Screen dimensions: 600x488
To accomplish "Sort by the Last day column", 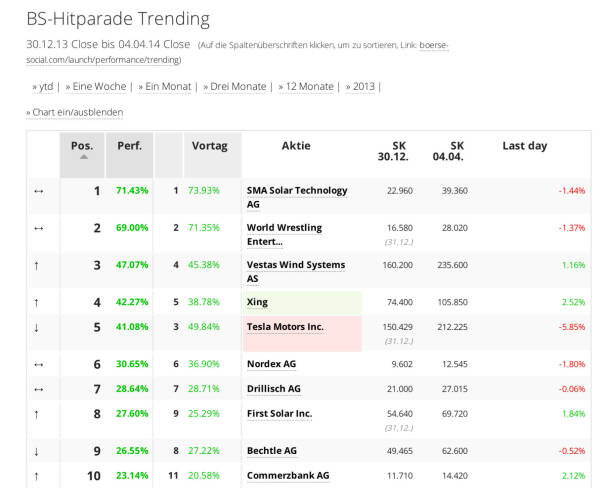I will [x=524, y=146].
